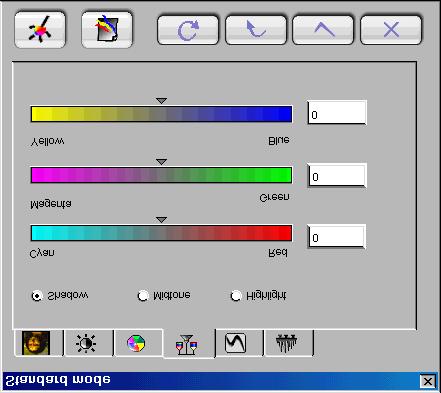Click the colored image adjustment button beside paint splash
The width and height of the screenshot is (441, 393).
point(107,30)
